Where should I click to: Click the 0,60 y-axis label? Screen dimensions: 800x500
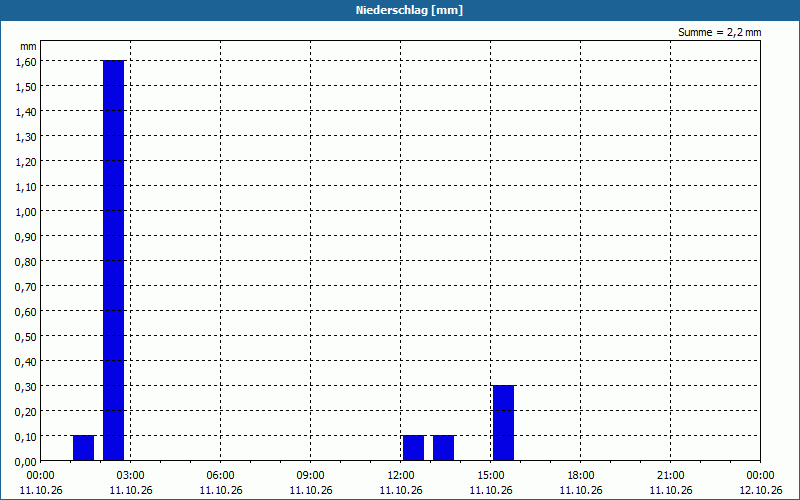click(26, 312)
